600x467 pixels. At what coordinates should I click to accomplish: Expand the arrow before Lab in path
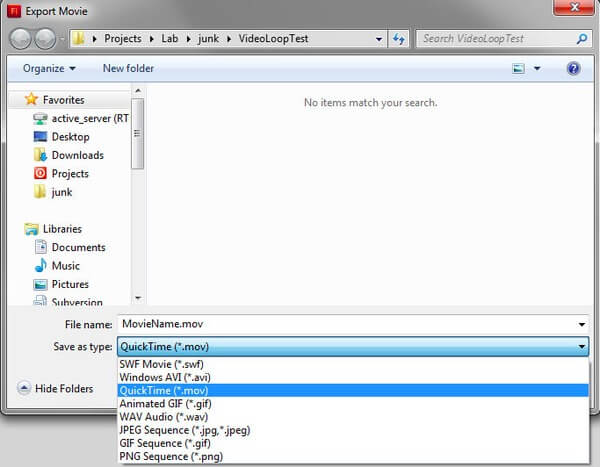point(152,39)
